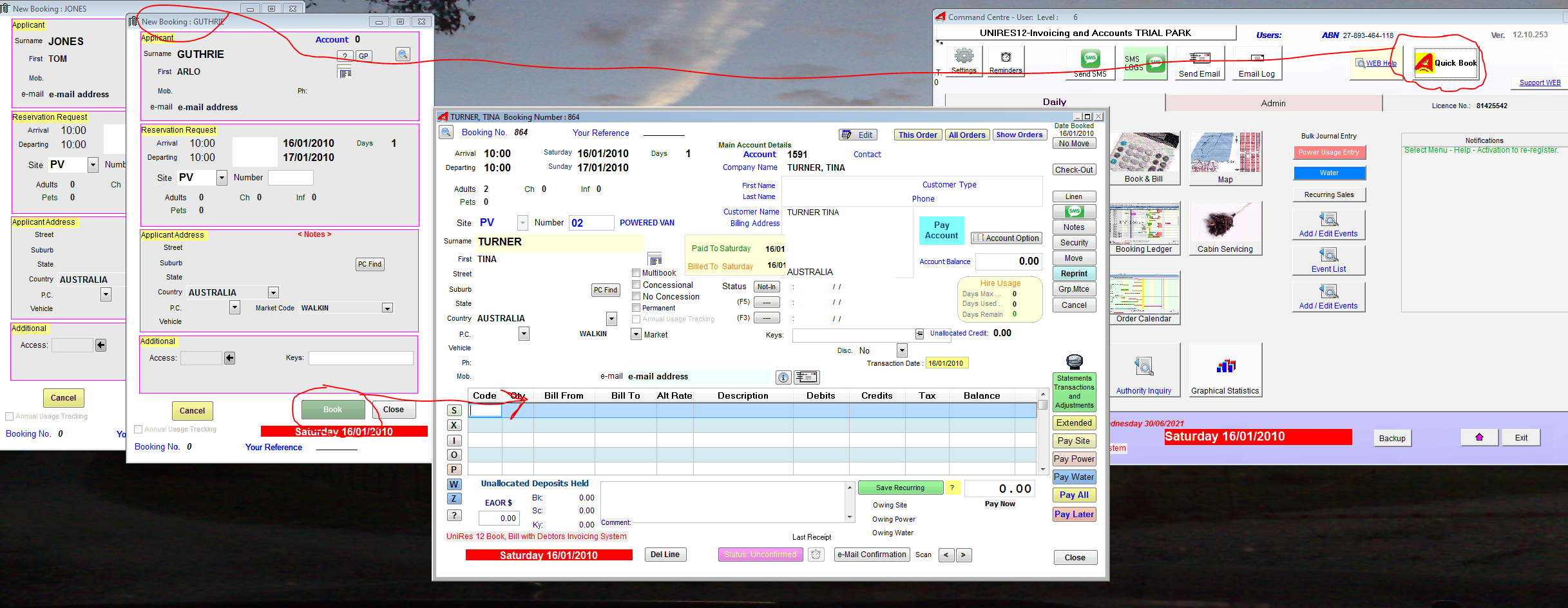
Task: Open Site dropdown in JONES window
Action: (93, 165)
